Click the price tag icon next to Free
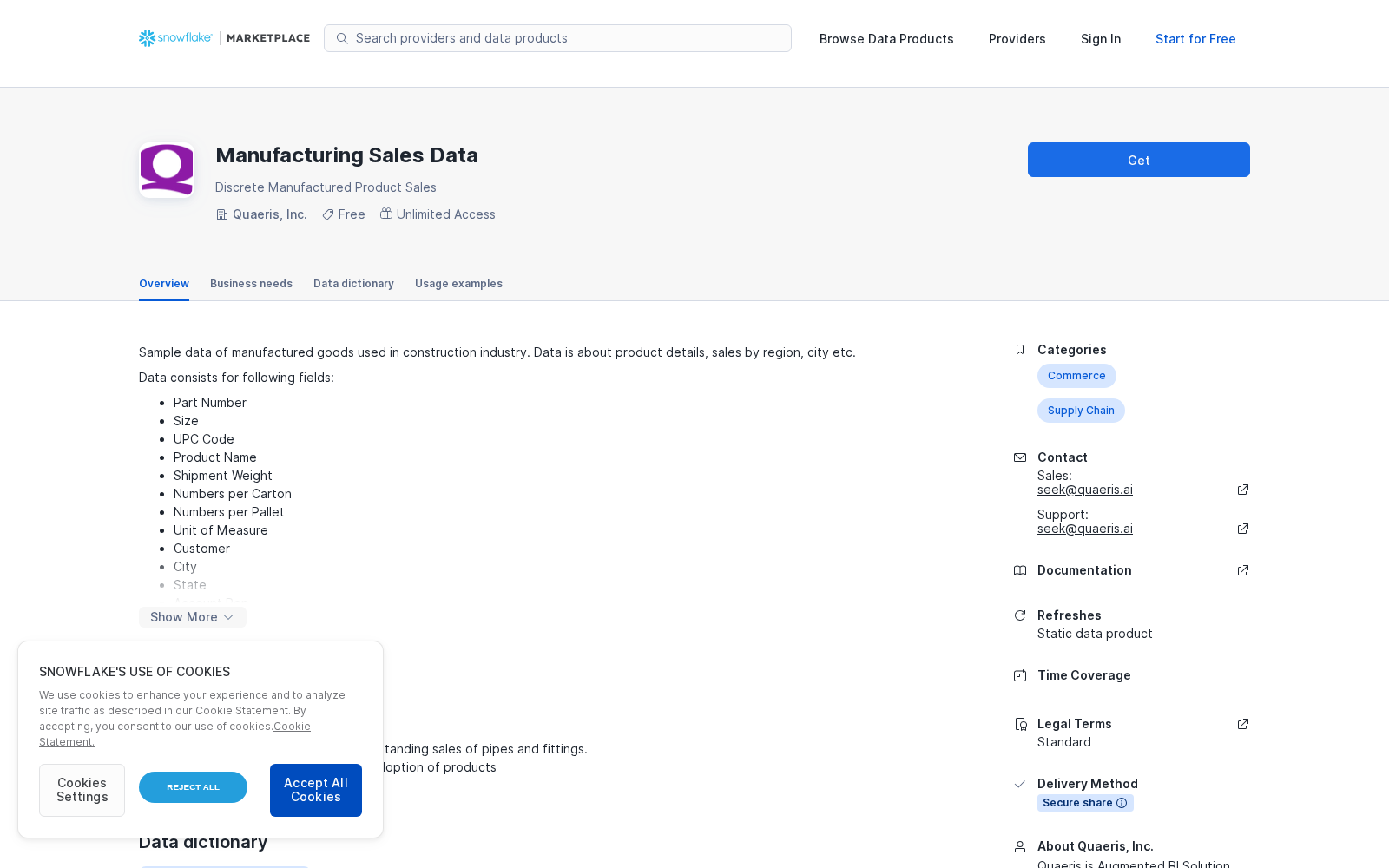 328,214
